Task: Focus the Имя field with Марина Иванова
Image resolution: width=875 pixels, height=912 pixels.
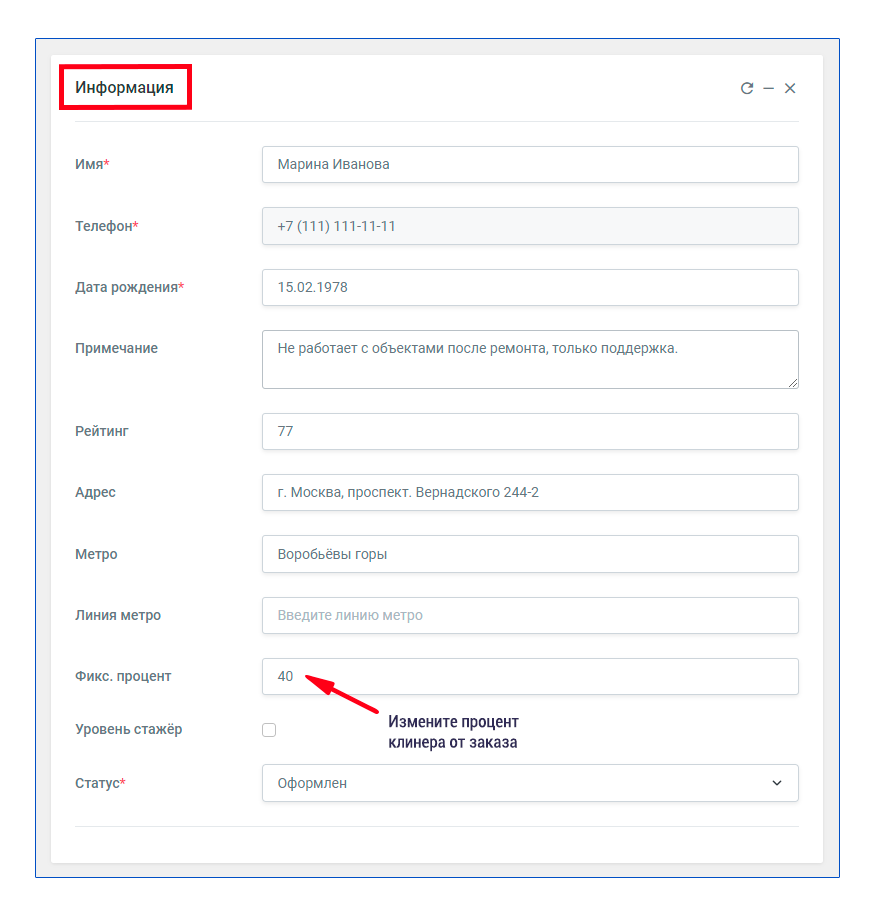Action: click(x=530, y=164)
